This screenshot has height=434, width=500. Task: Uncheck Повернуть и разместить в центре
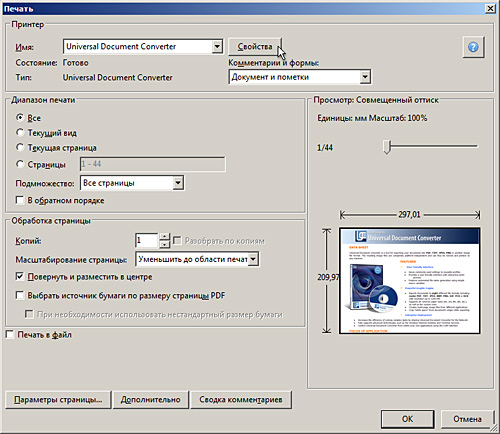click(20, 276)
